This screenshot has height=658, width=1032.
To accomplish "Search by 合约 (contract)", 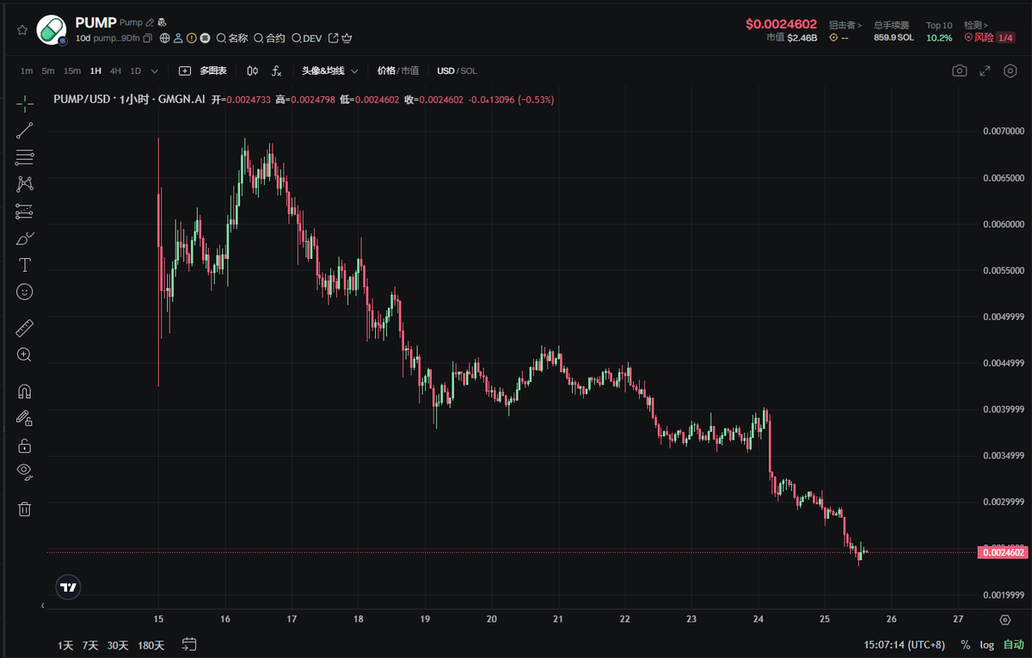I will coord(270,38).
